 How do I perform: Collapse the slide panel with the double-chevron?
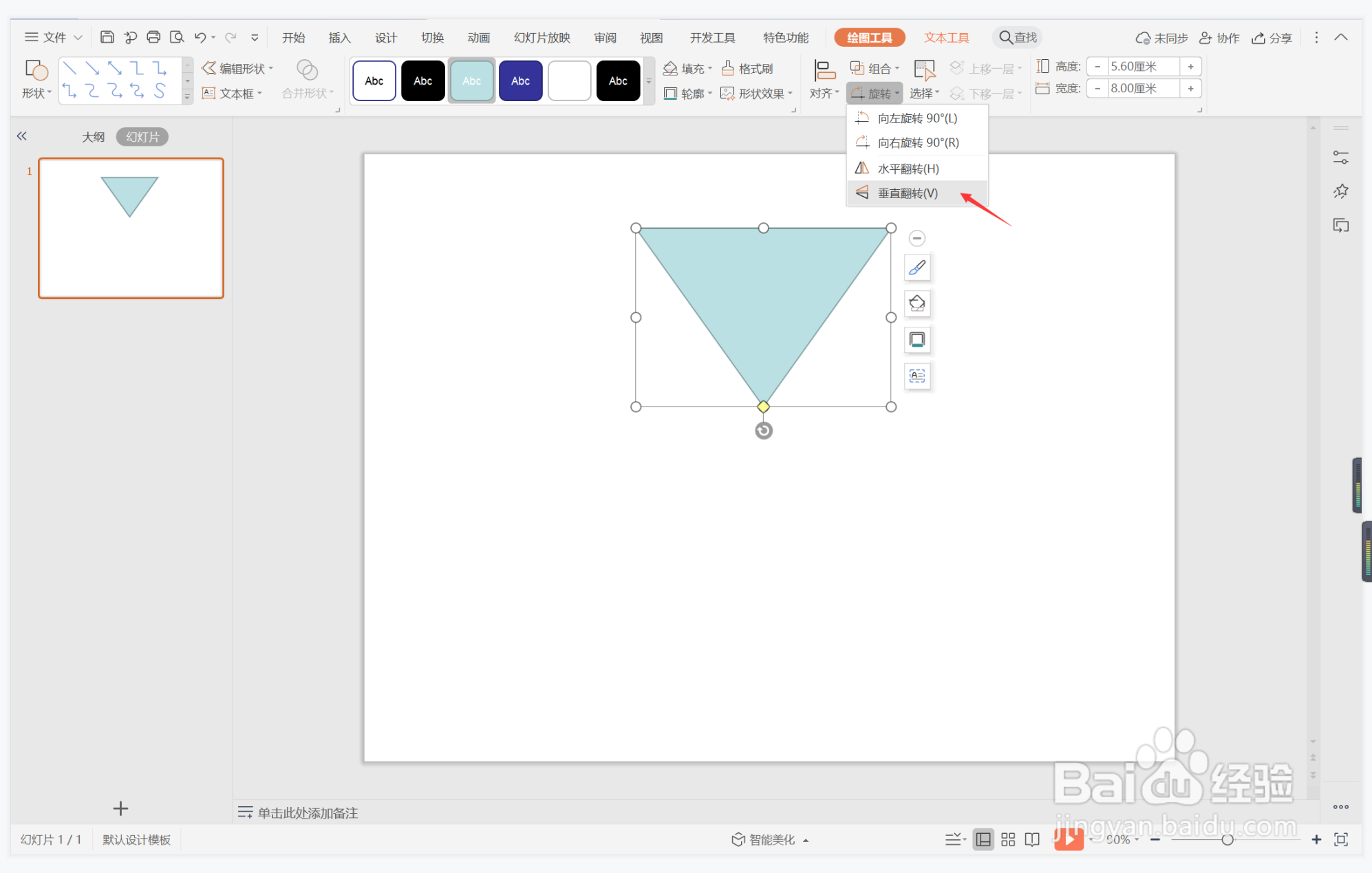point(22,136)
